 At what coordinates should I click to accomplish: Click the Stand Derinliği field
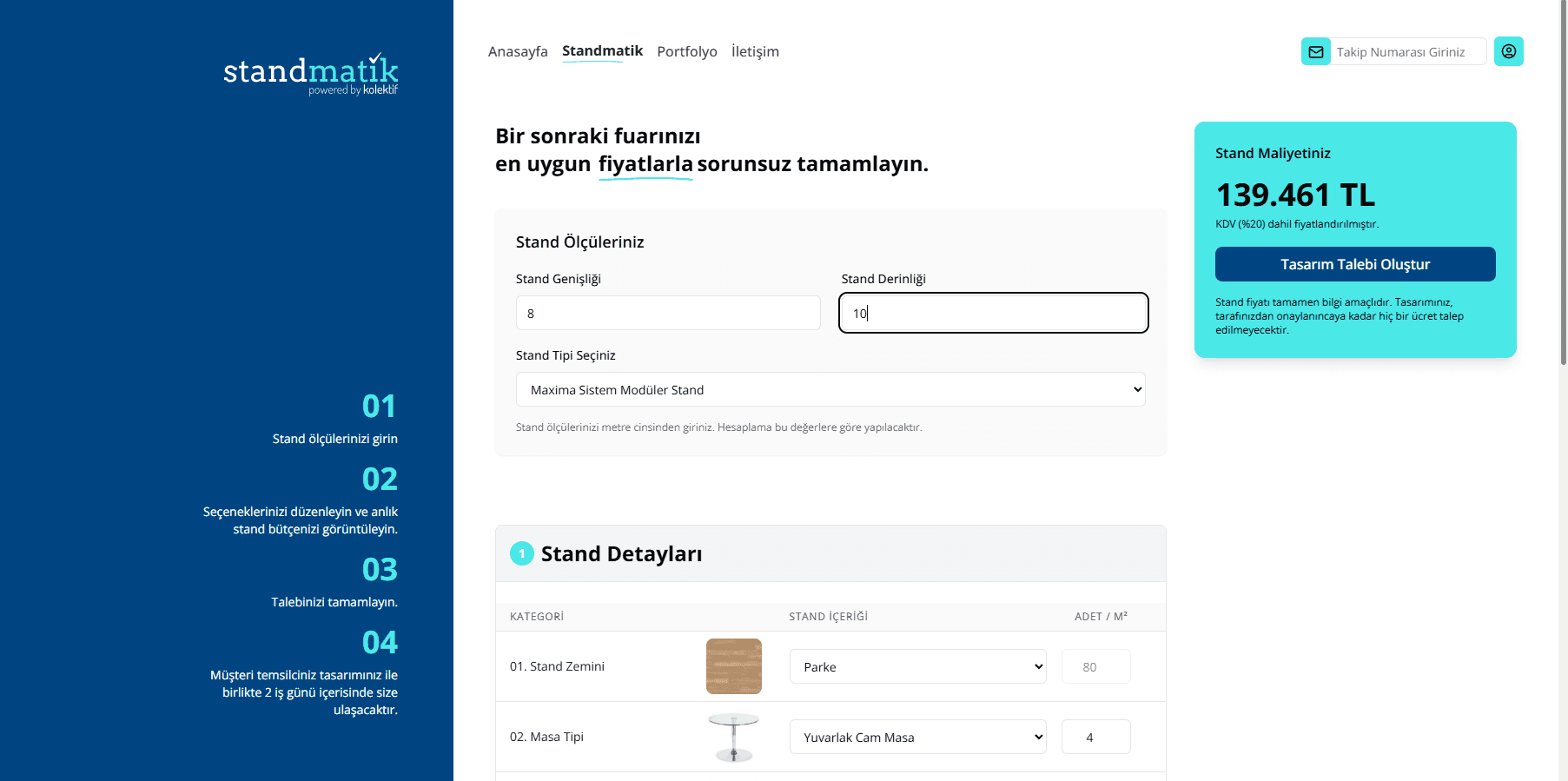994,313
